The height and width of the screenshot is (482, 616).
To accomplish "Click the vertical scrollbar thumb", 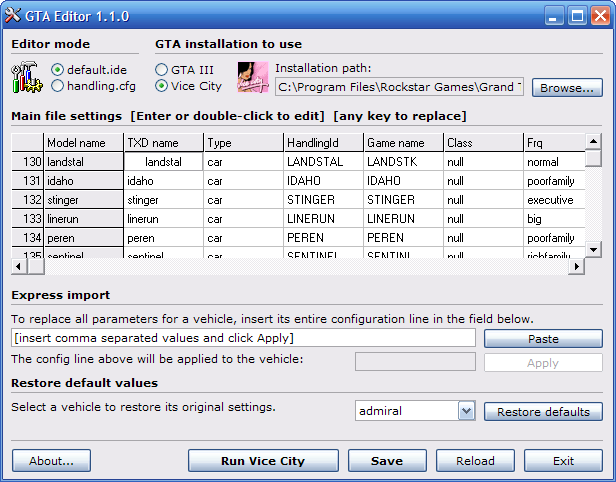I will click(593, 158).
